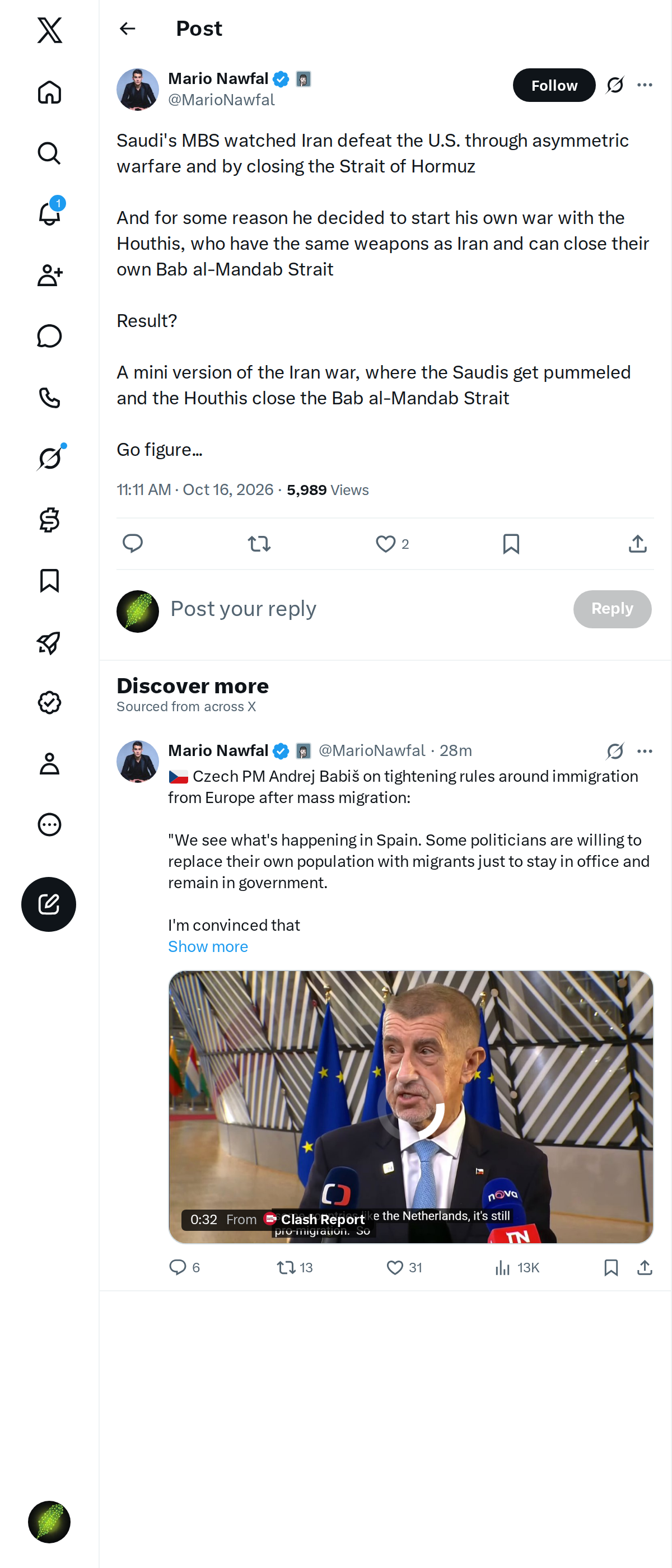The width and height of the screenshot is (672, 1568).
Task: Click Show more on the Babiš post
Action: click(208, 946)
